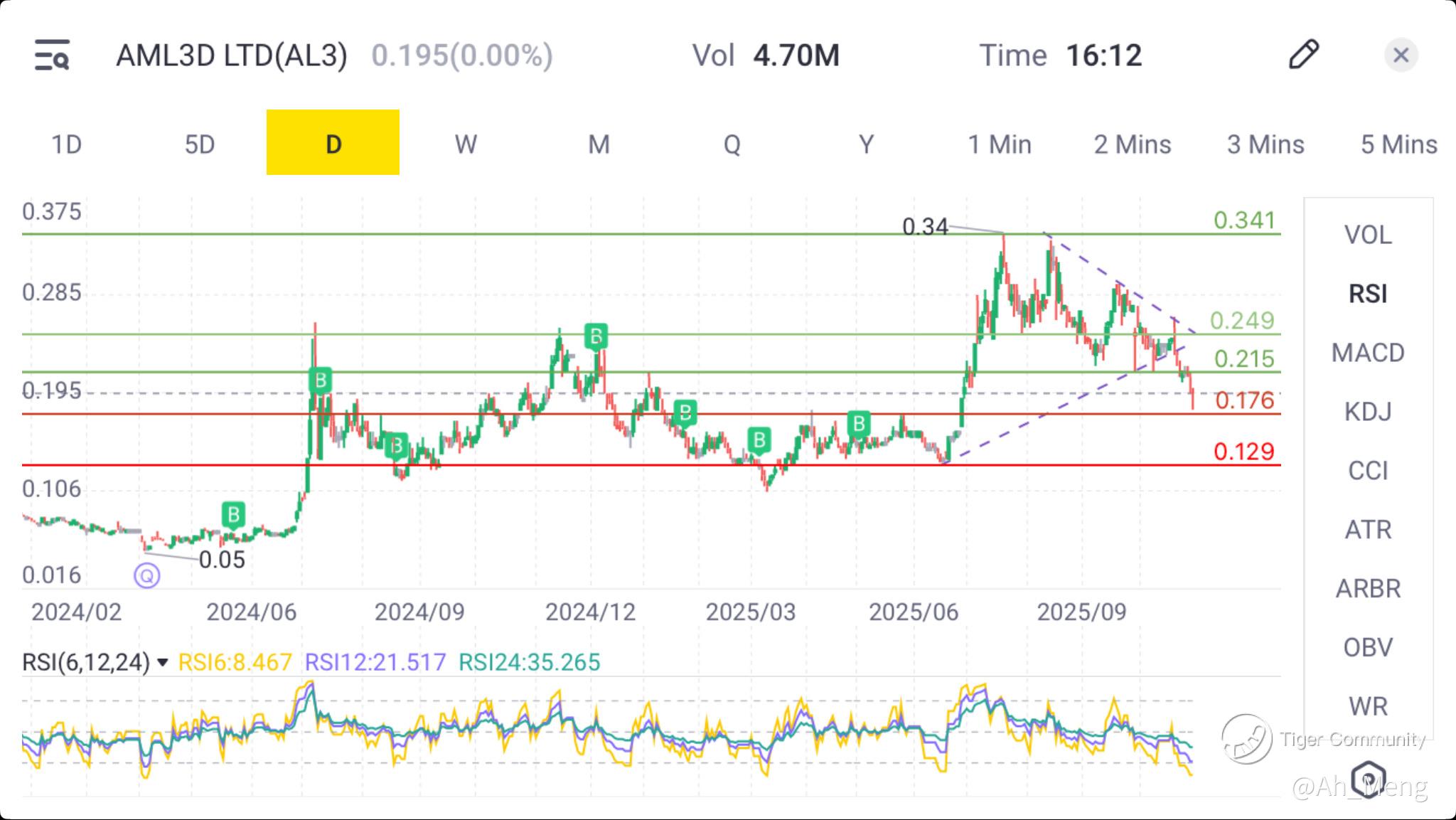Open the stock search list icon
This screenshot has height=820, width=1456.
pos(52,55)
